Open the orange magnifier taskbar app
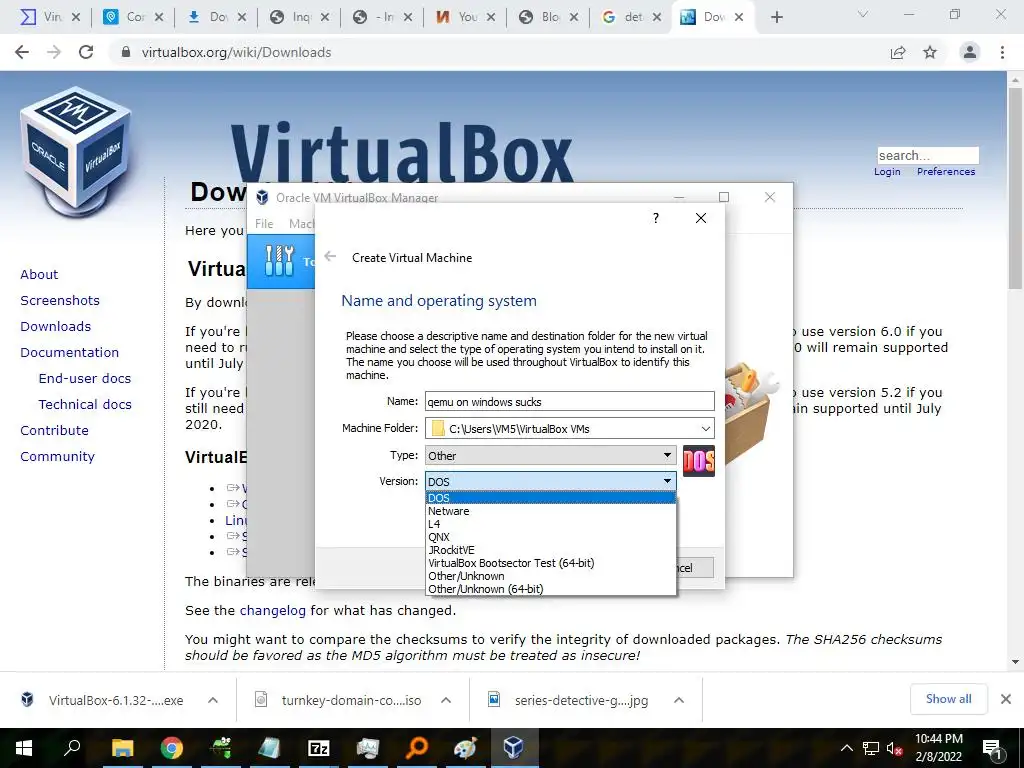The image size is (1024, 768). pos(416,748)
